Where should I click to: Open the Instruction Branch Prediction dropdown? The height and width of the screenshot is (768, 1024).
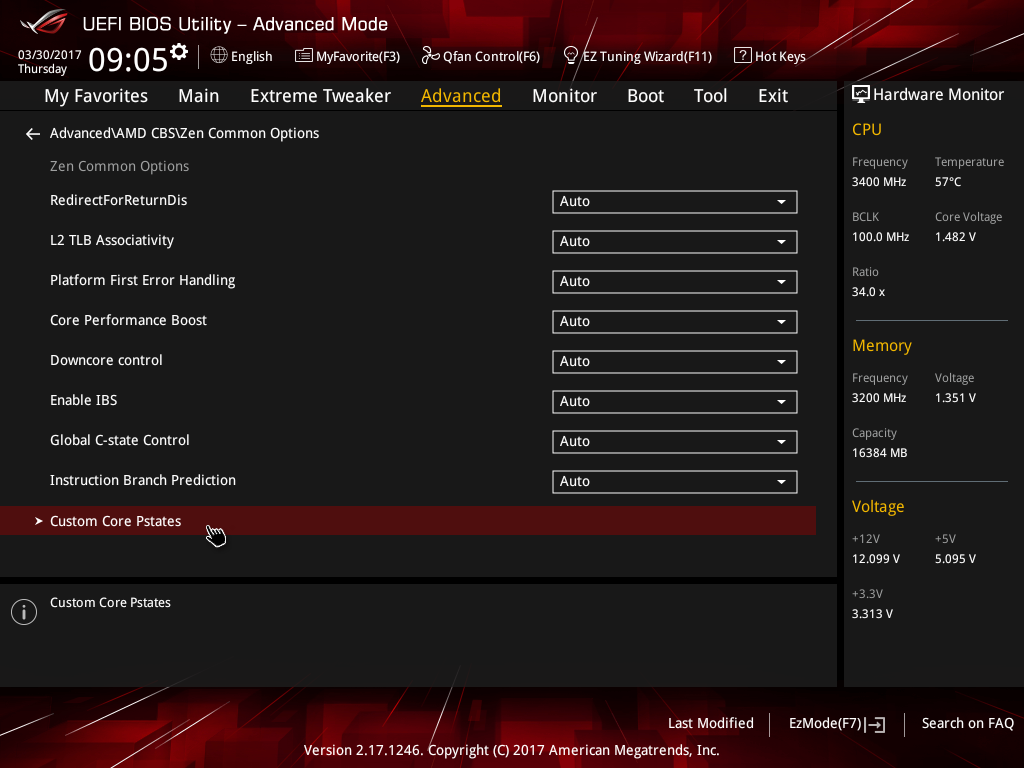[x=674, y=482]
